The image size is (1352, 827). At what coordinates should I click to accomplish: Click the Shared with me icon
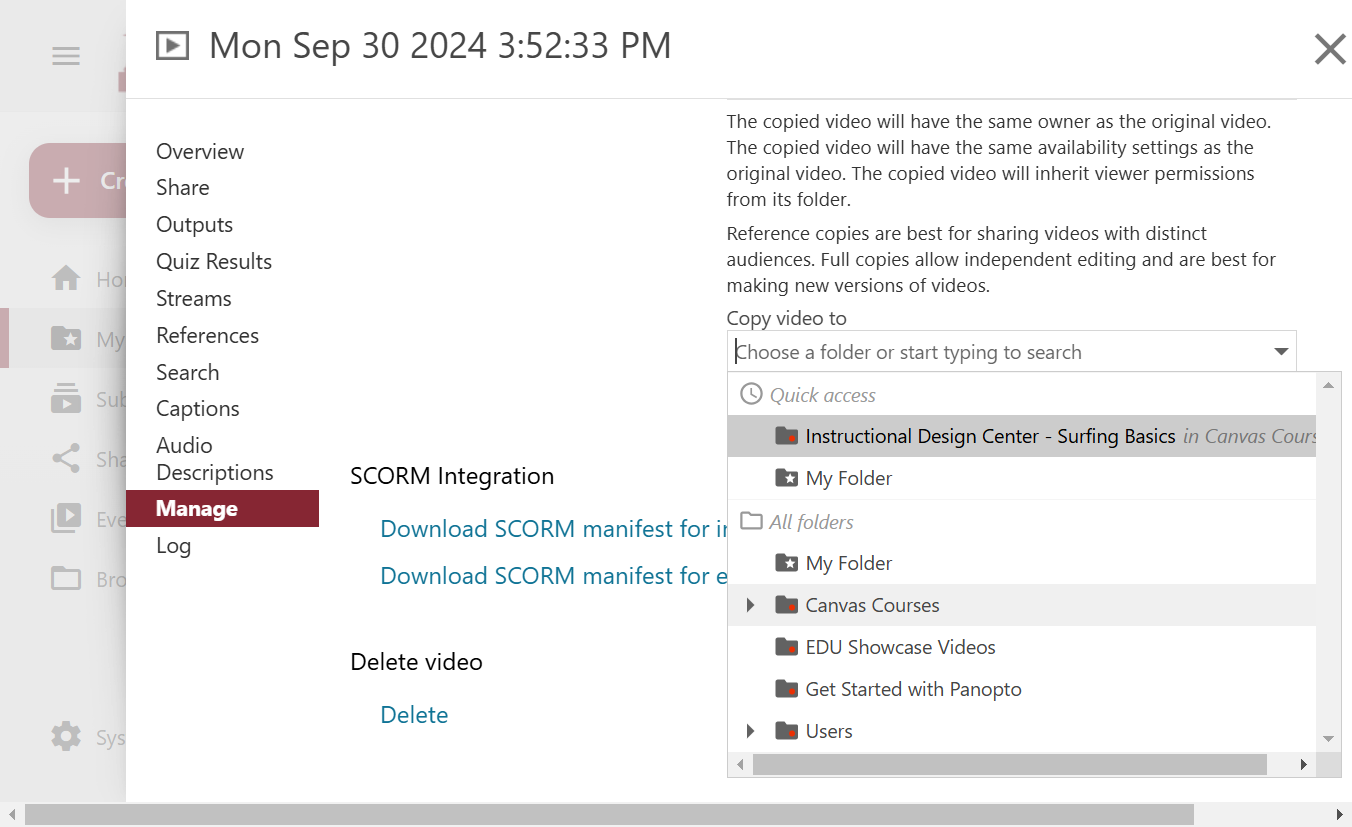[x=66, y=459]
